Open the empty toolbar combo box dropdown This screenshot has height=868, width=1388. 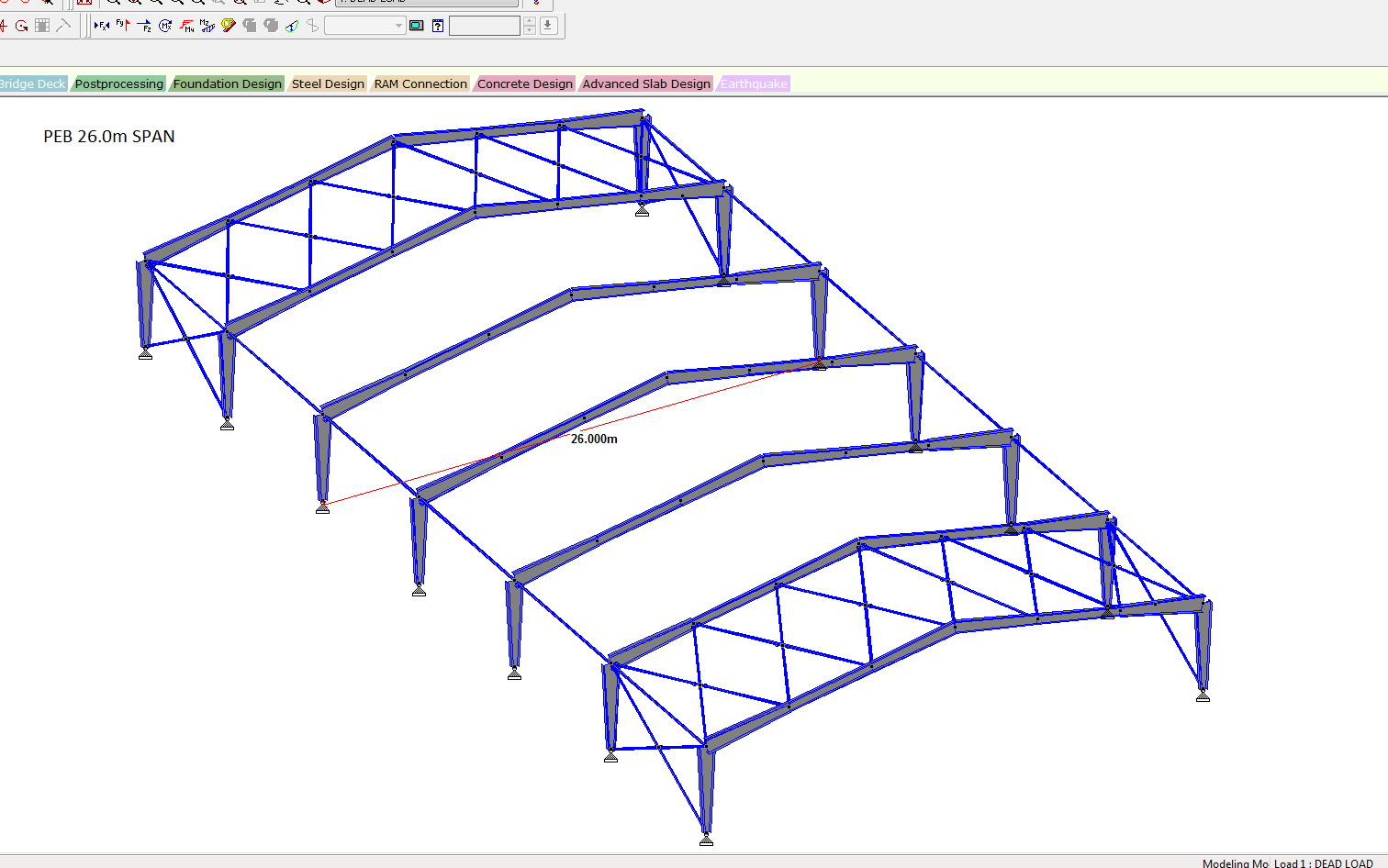click(398, 26)
